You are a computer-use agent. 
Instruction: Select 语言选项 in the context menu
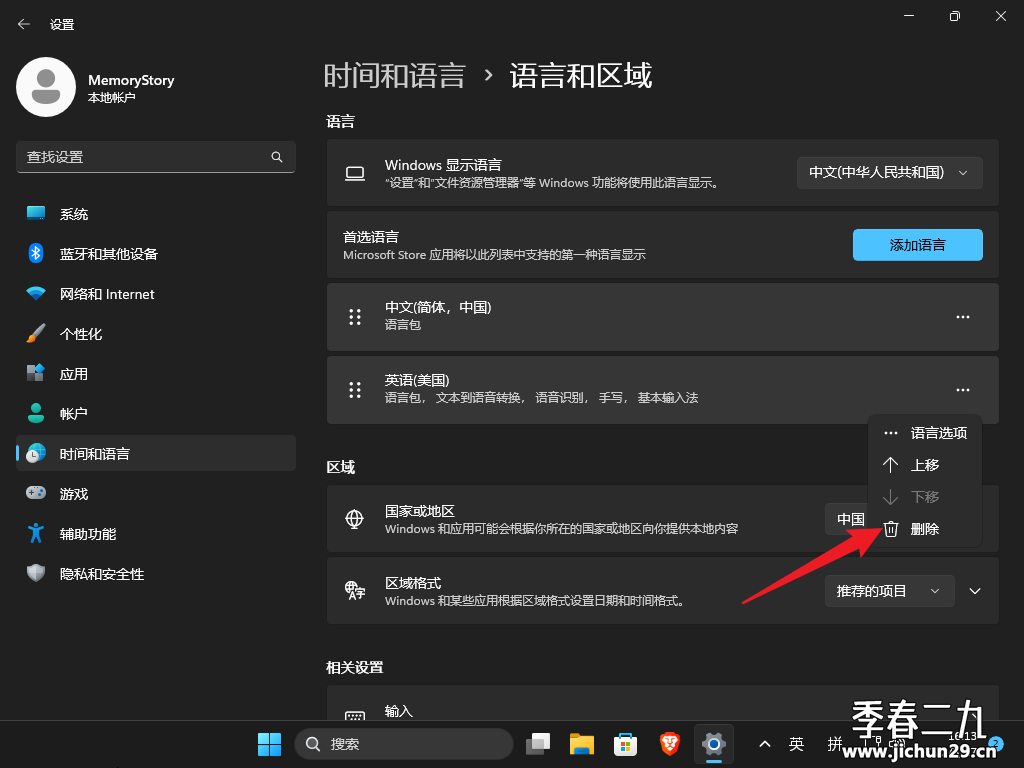point(925,433)
